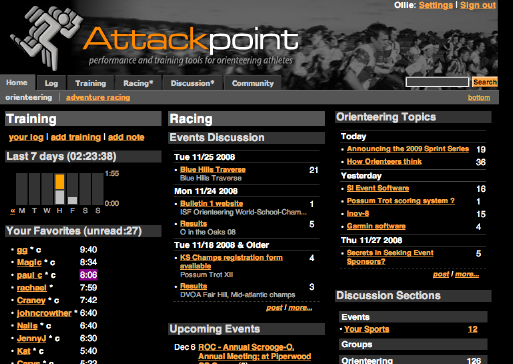The image size is (513, 364).
Task: Click Thursday's orange training bar
Action: coord(60,182)
